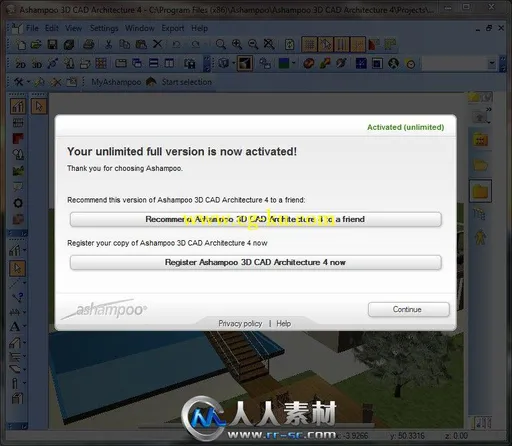Viewport: 512px width, 446px height.
Task: Expand the 3D cube view mode dropdown arrow
Action: pyautogui.click(x=233, y=63)
